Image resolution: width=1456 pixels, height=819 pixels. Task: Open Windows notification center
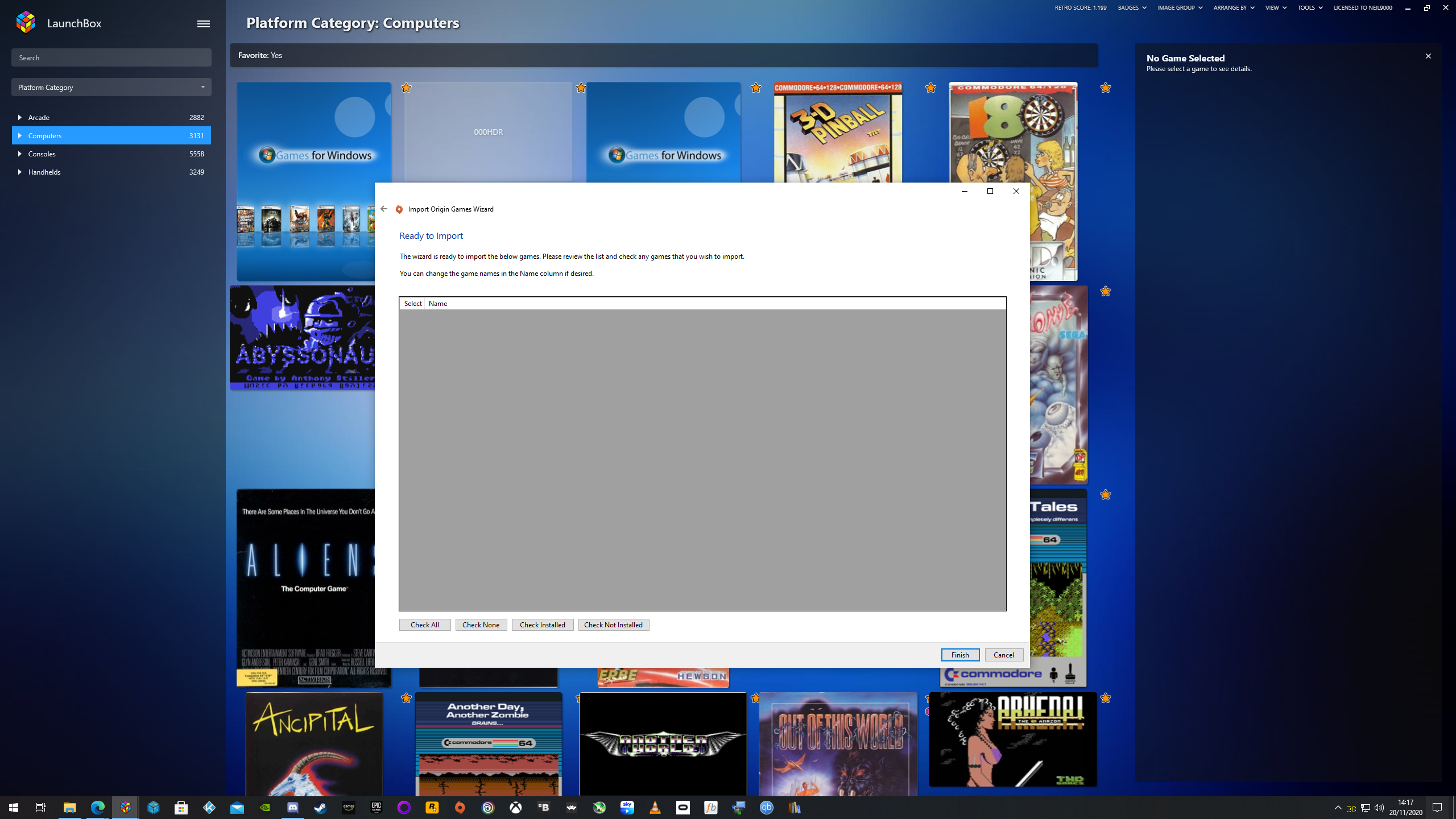[1437, 808]
